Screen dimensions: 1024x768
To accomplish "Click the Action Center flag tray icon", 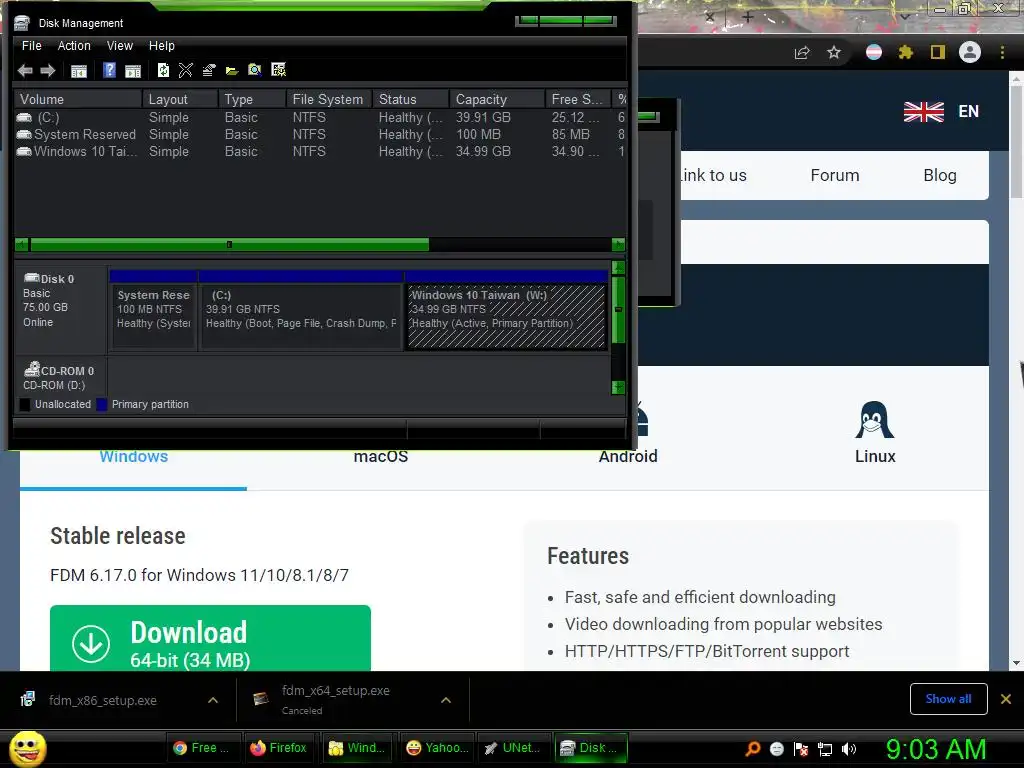I will click(801, 749).
